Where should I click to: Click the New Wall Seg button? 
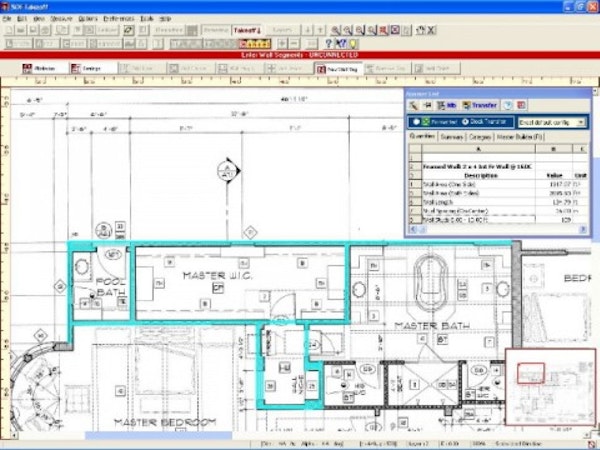(338, 68)
